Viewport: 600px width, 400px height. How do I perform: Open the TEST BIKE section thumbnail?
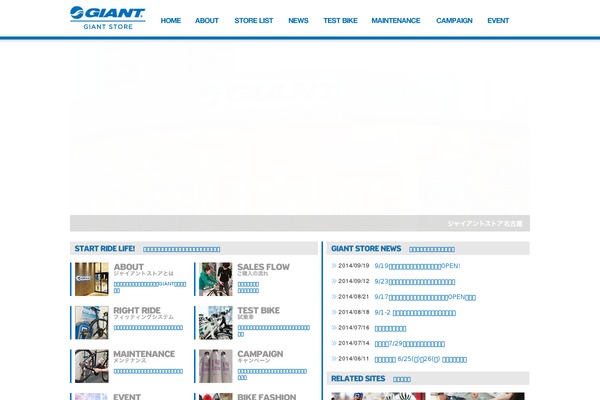[x=215, y=323]
